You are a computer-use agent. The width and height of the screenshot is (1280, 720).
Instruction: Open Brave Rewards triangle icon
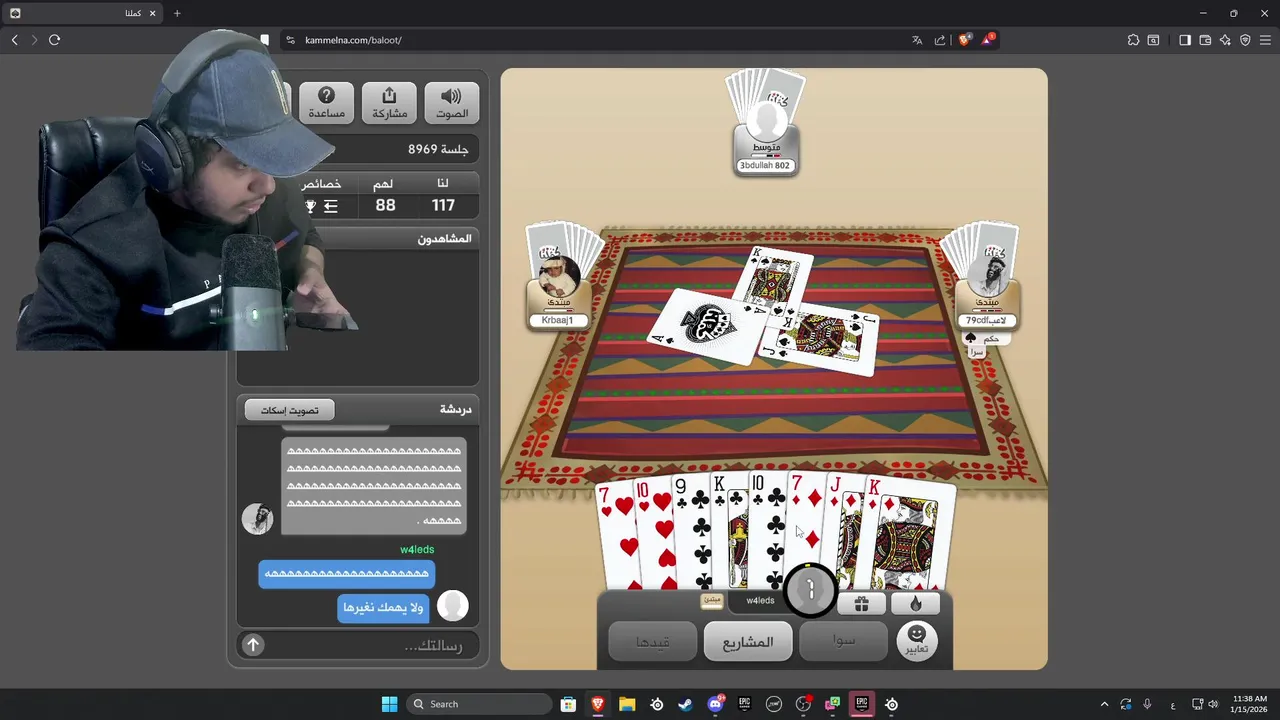[x=988, y=40]
